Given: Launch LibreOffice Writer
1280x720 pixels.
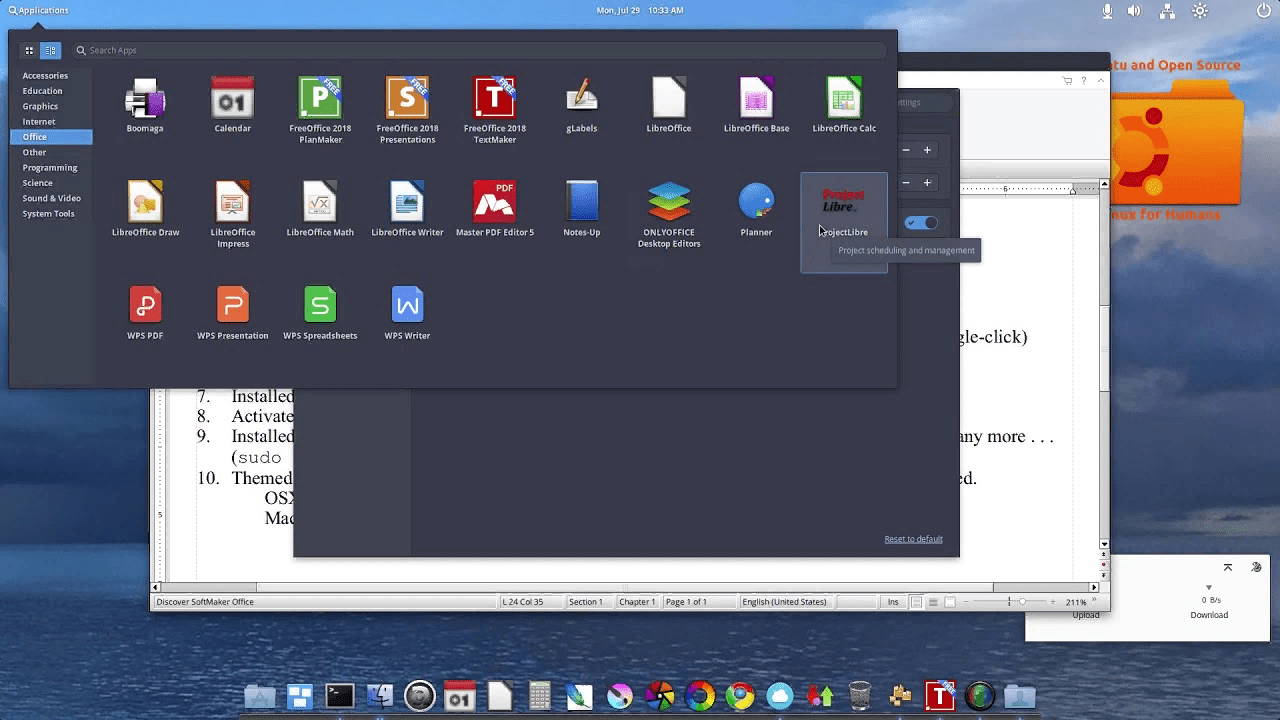Looking at the screenshot, I should [x=407, y=210].
